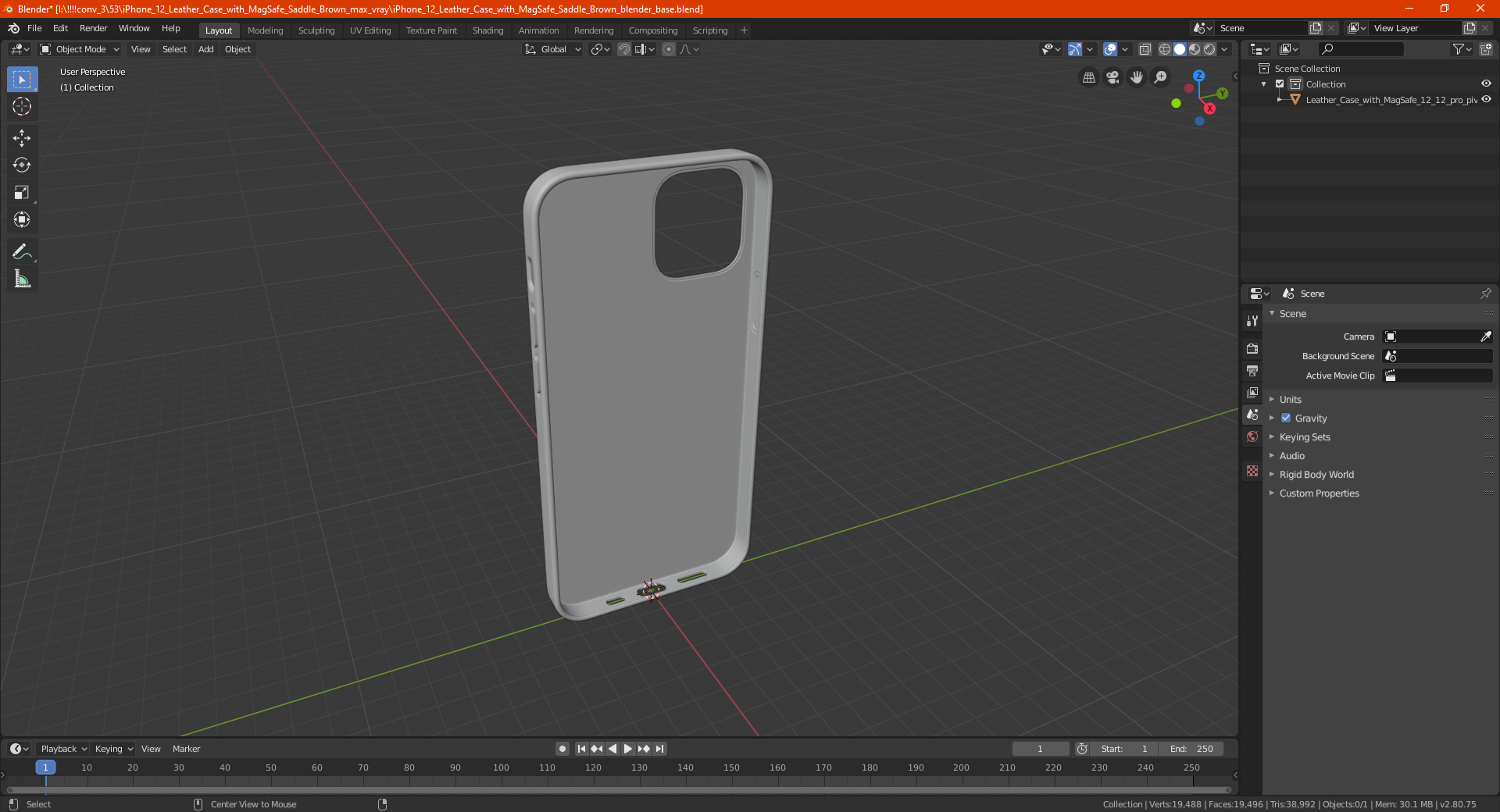
Task: Select the Select Box tool
Action: coord(22,80)
